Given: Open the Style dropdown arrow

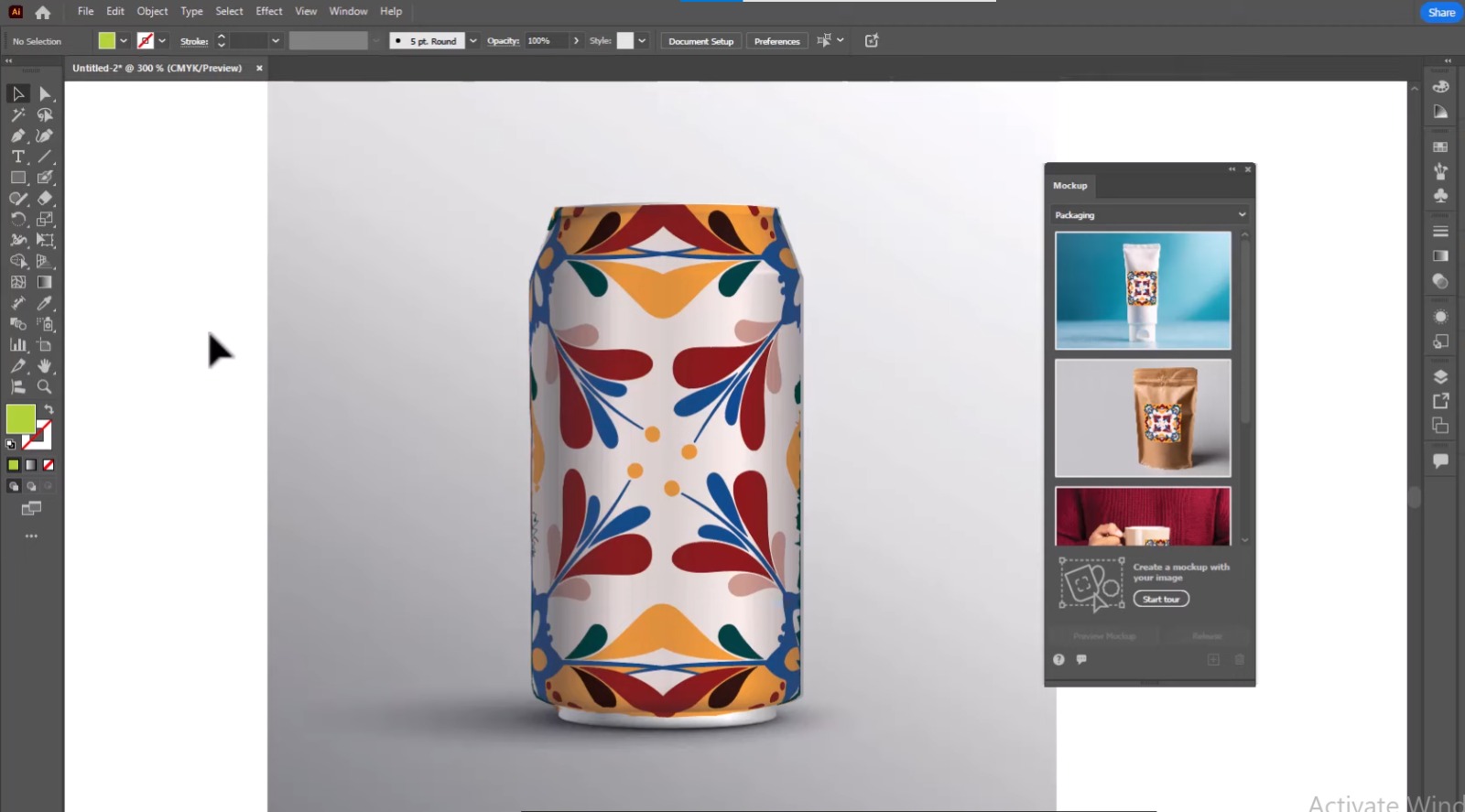Looking at the screenshot, I should point(642,41).
